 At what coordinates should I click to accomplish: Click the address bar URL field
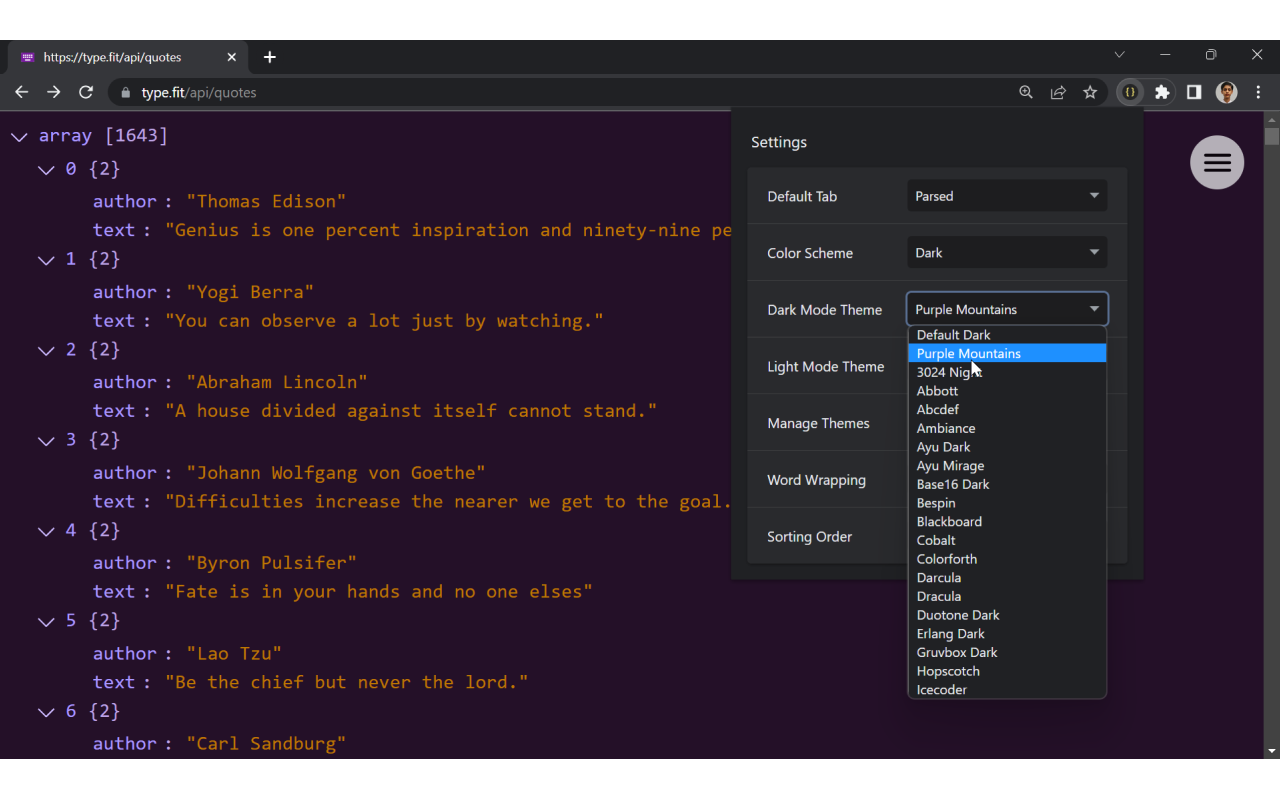[x=560, y=92]
